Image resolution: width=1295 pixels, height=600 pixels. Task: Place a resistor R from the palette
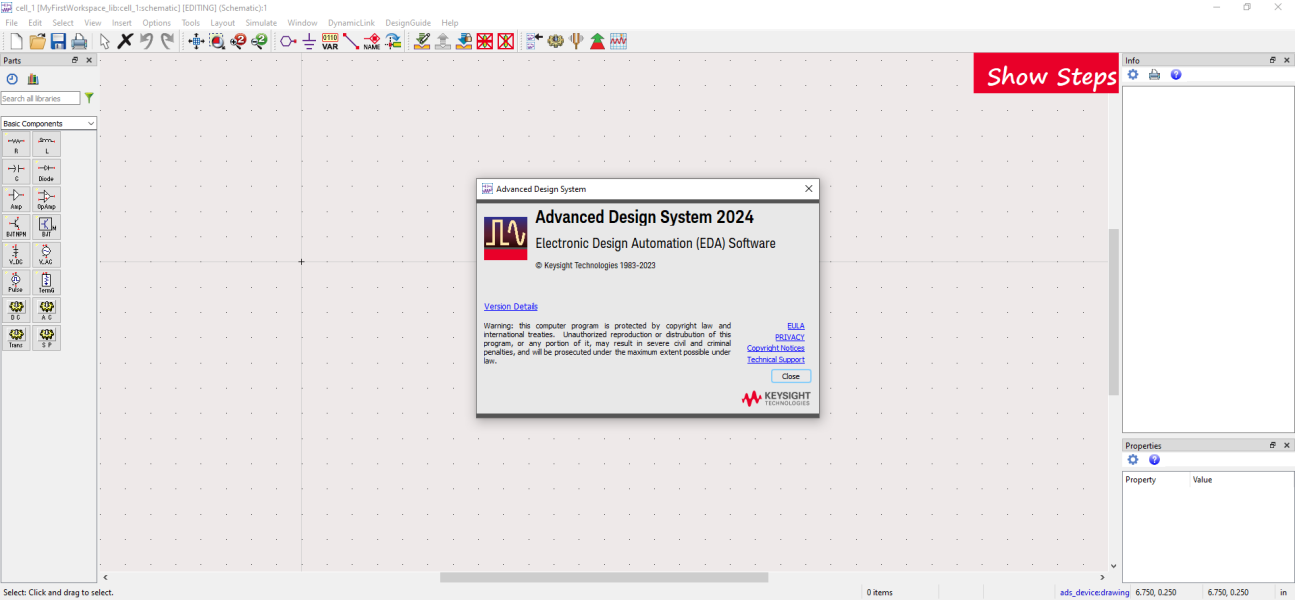point(16,144)
